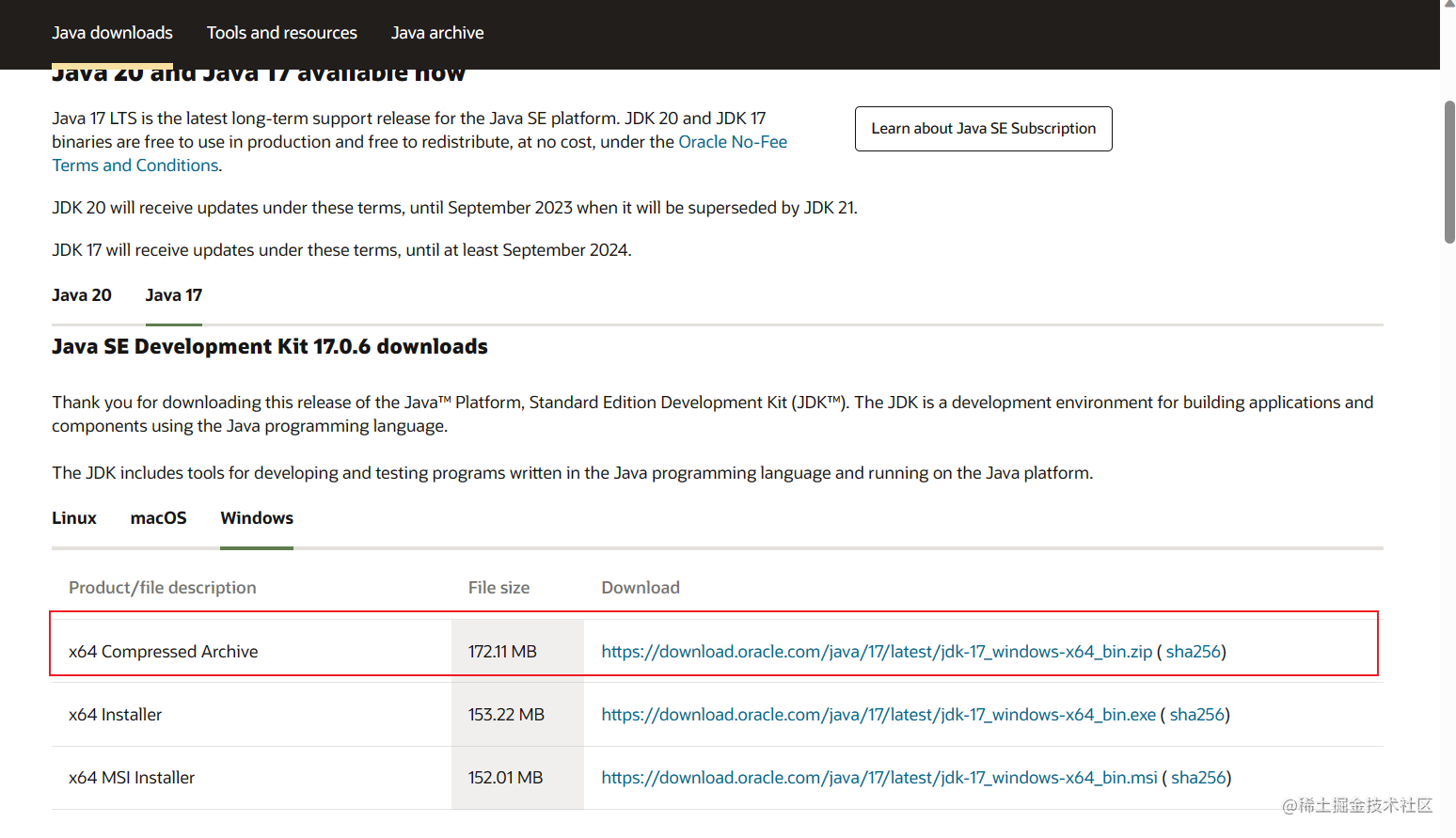Viewport: 1456px width, 838px height.
Task: Click the page vertical scrollbar thumb
Action: click(x=1449, y=171)
